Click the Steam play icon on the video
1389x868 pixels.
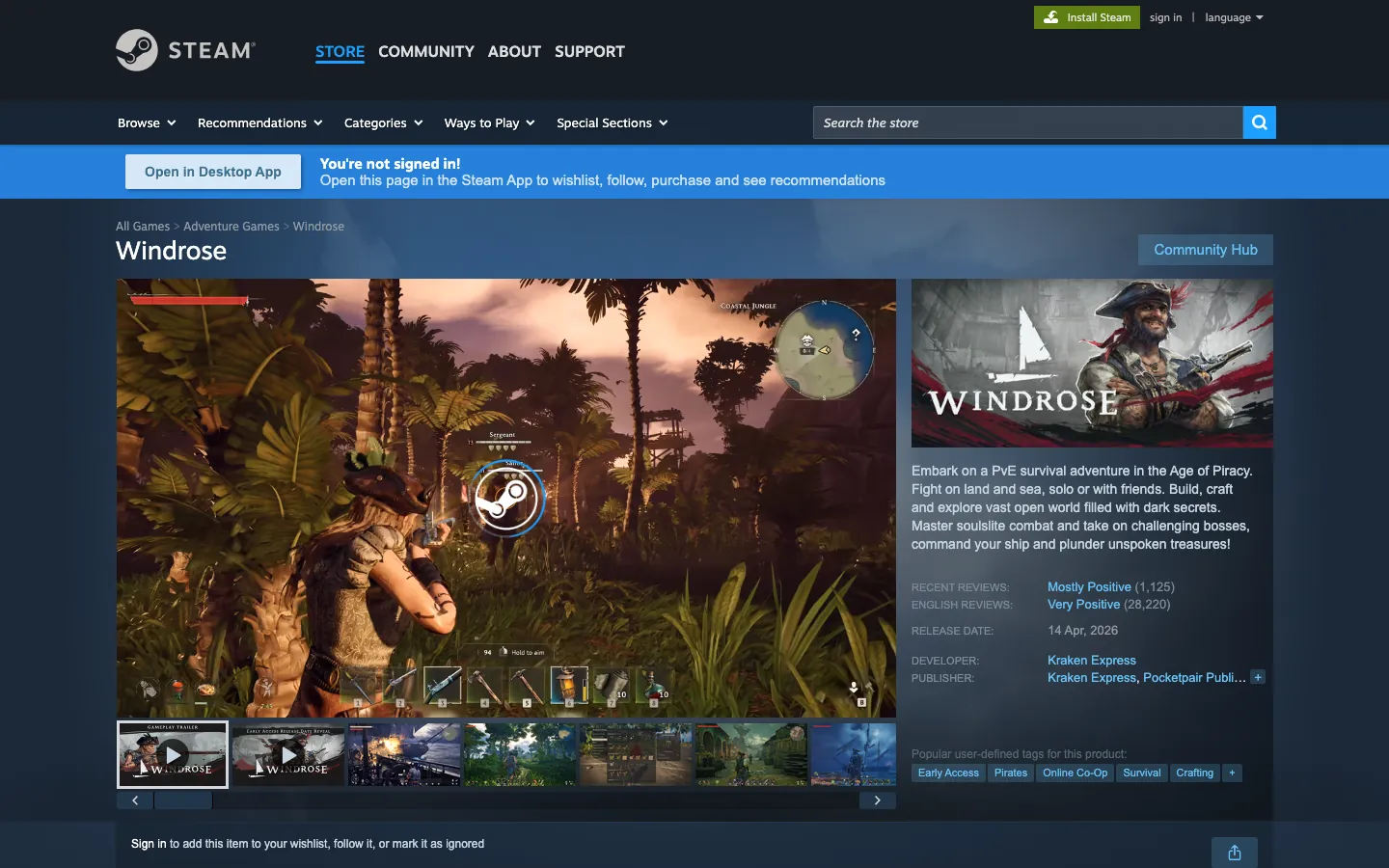507,498
